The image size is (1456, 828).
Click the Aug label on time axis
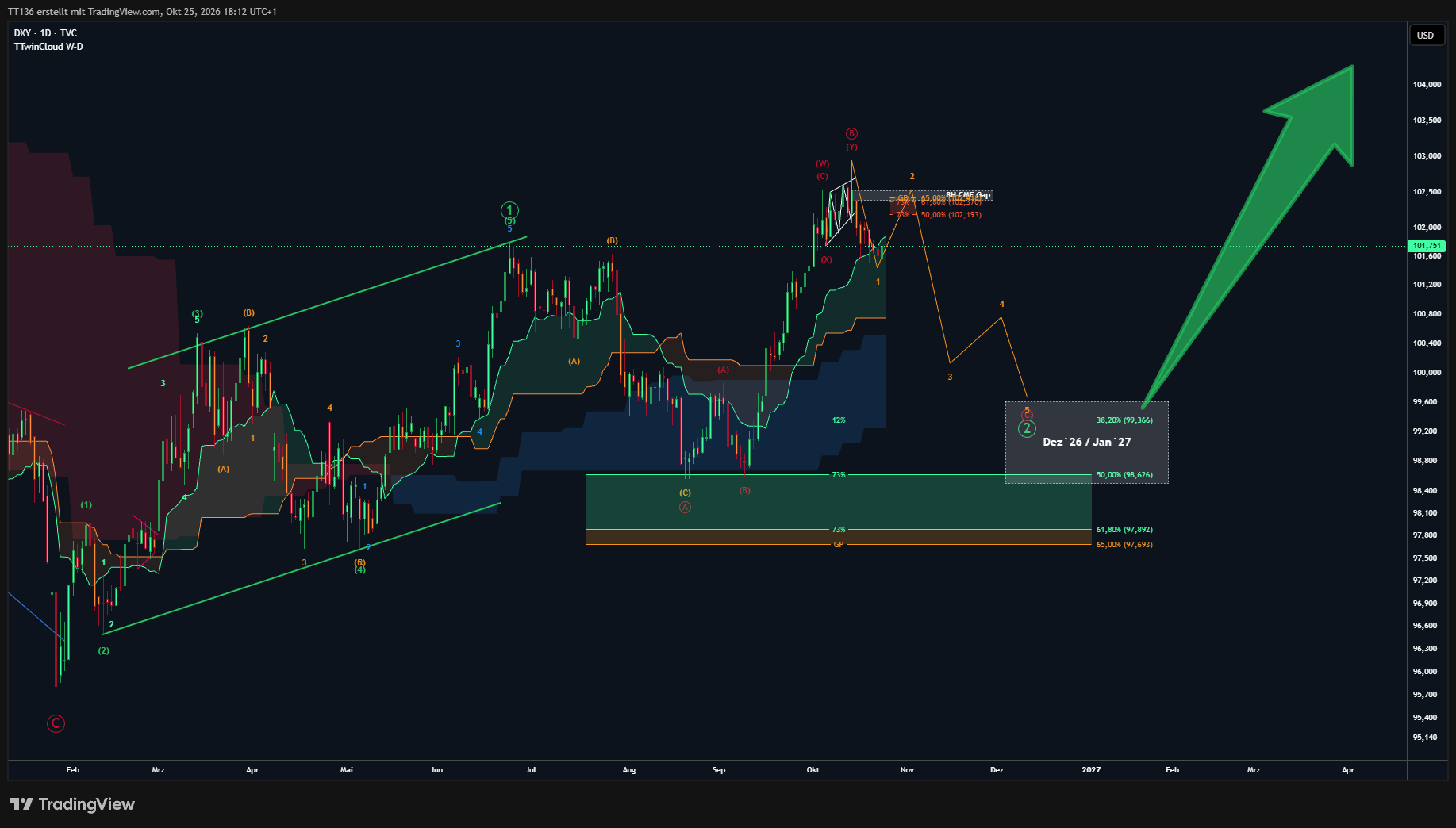[x=629, y=770]
